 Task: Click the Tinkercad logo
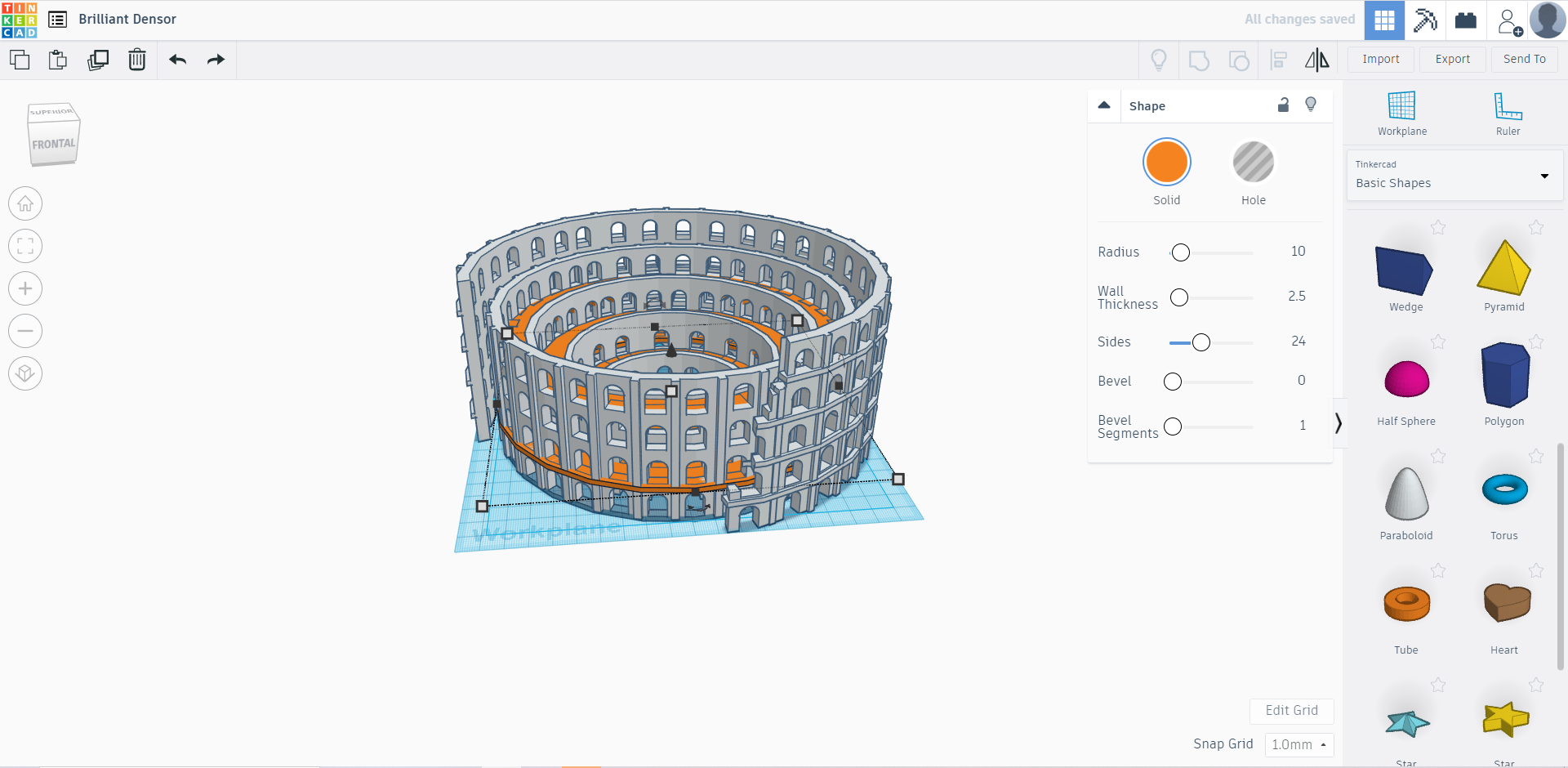(x=20, y=20)
